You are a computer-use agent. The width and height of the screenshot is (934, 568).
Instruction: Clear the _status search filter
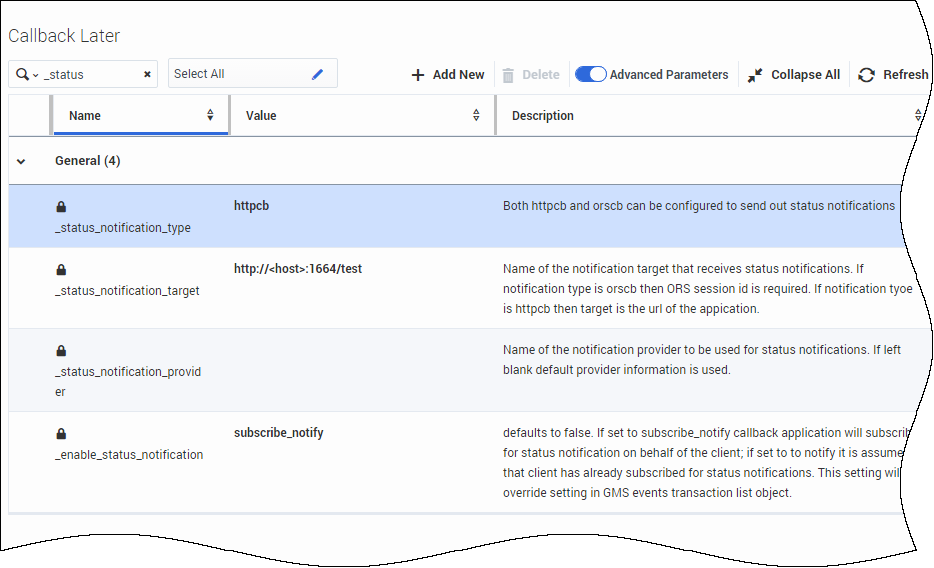coord(147,74)
